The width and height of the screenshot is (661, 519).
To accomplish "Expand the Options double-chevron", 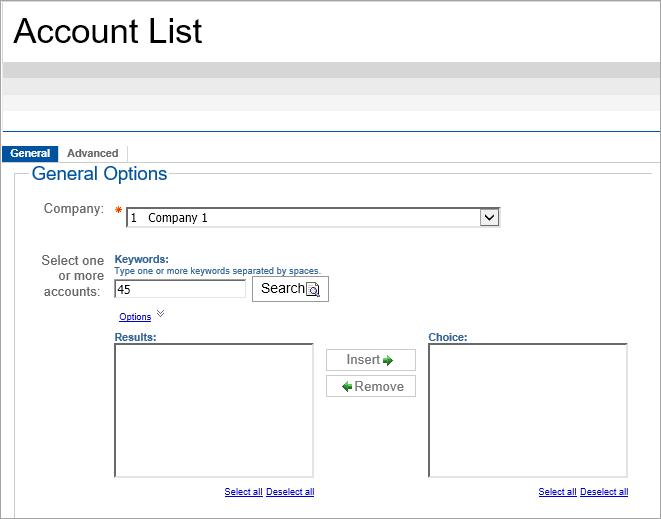I will [x=161, y=314].
